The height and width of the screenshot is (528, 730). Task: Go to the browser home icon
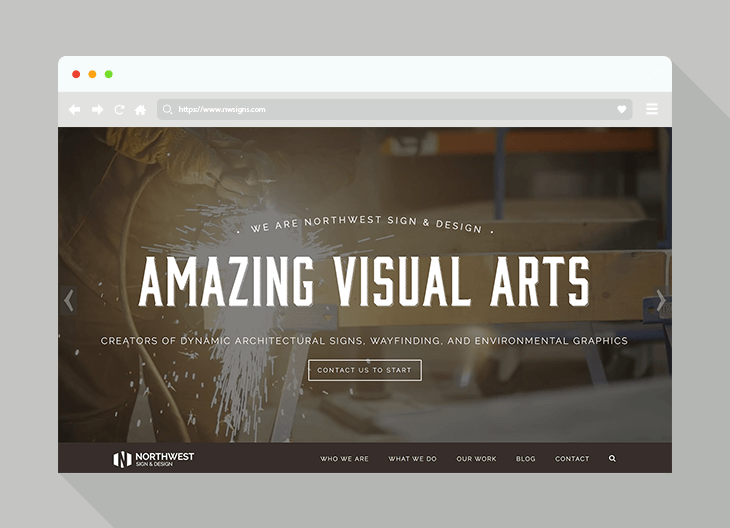click(x=140, y=109)
